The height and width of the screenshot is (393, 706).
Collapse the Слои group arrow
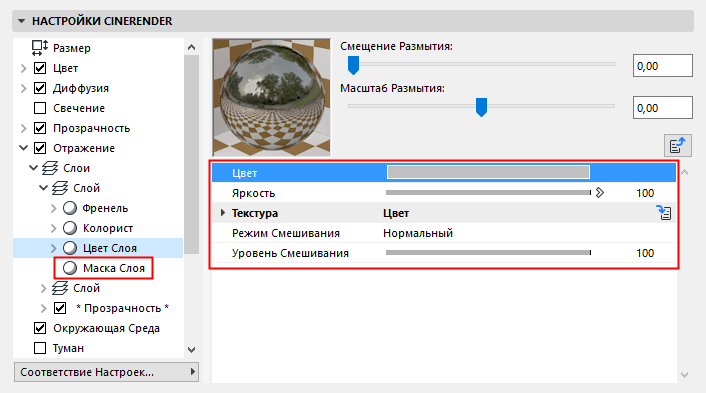pos(34,168)
